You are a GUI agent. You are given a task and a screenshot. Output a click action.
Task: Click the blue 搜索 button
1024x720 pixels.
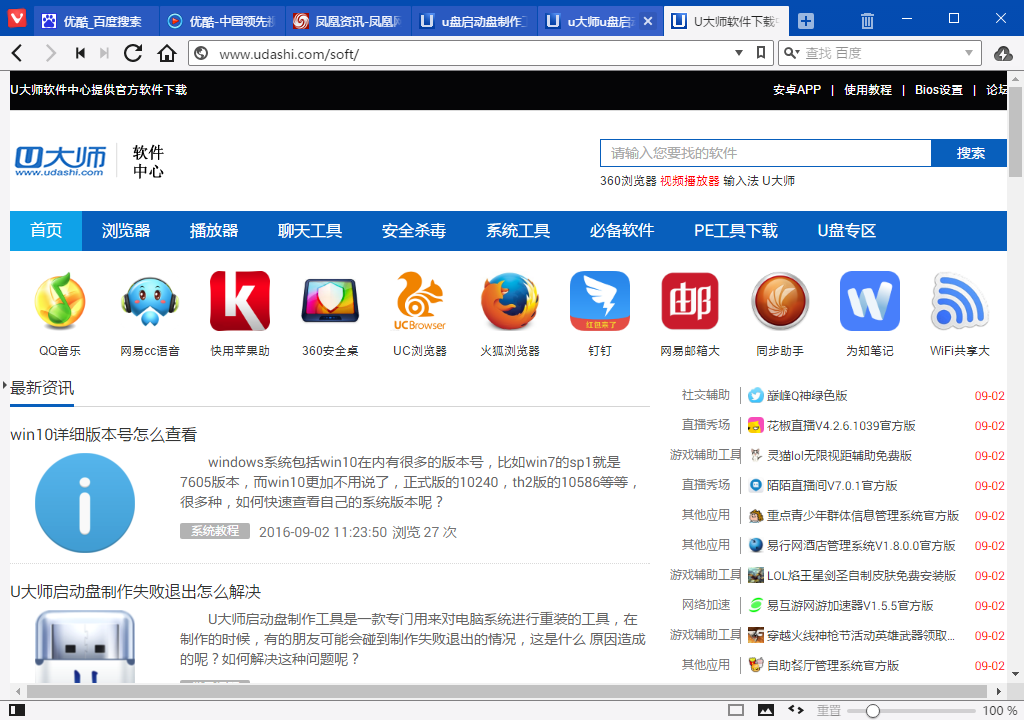point(969,153)
